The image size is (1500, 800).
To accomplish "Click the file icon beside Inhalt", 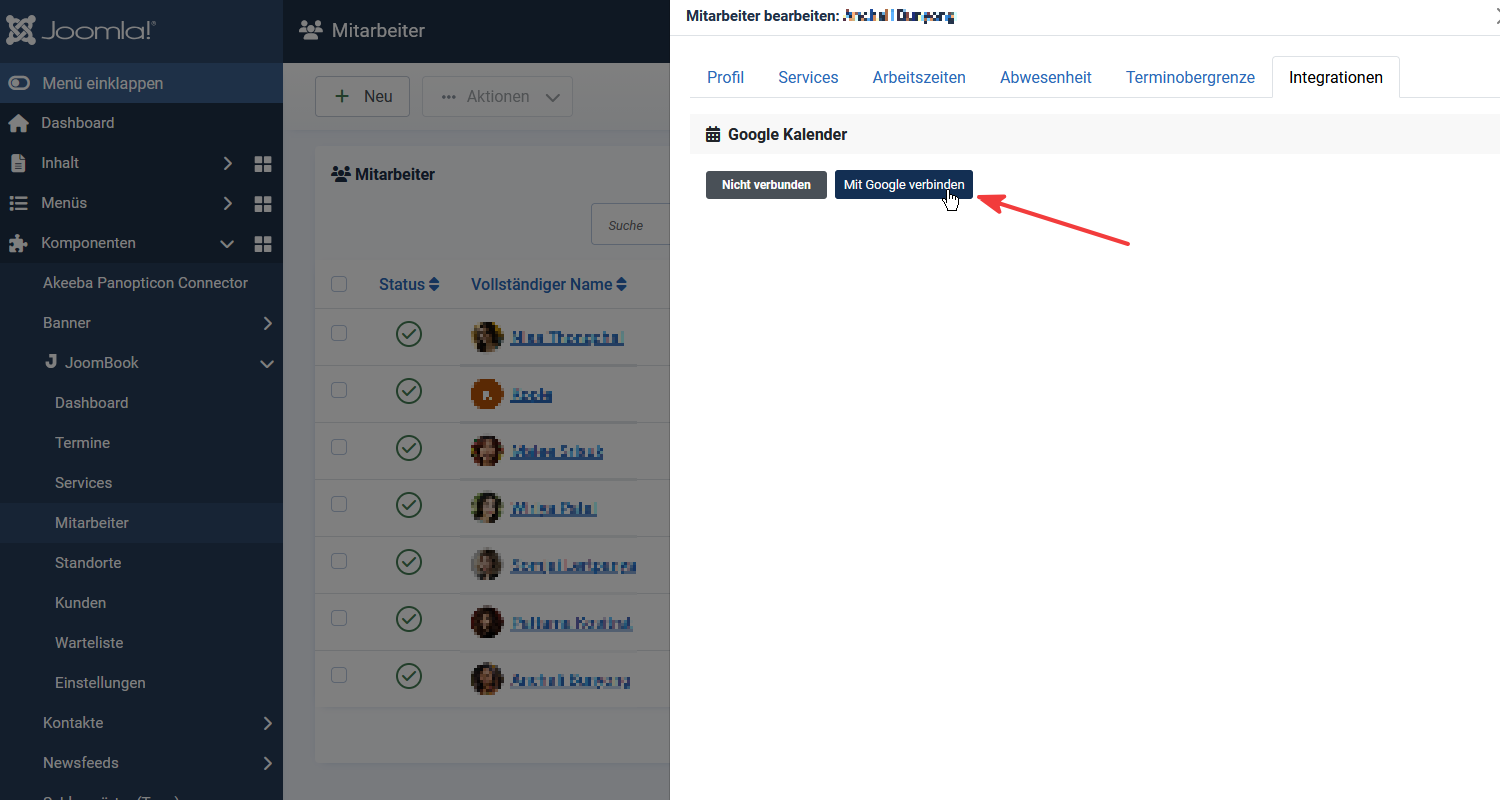I will click(x=18, y=163).
